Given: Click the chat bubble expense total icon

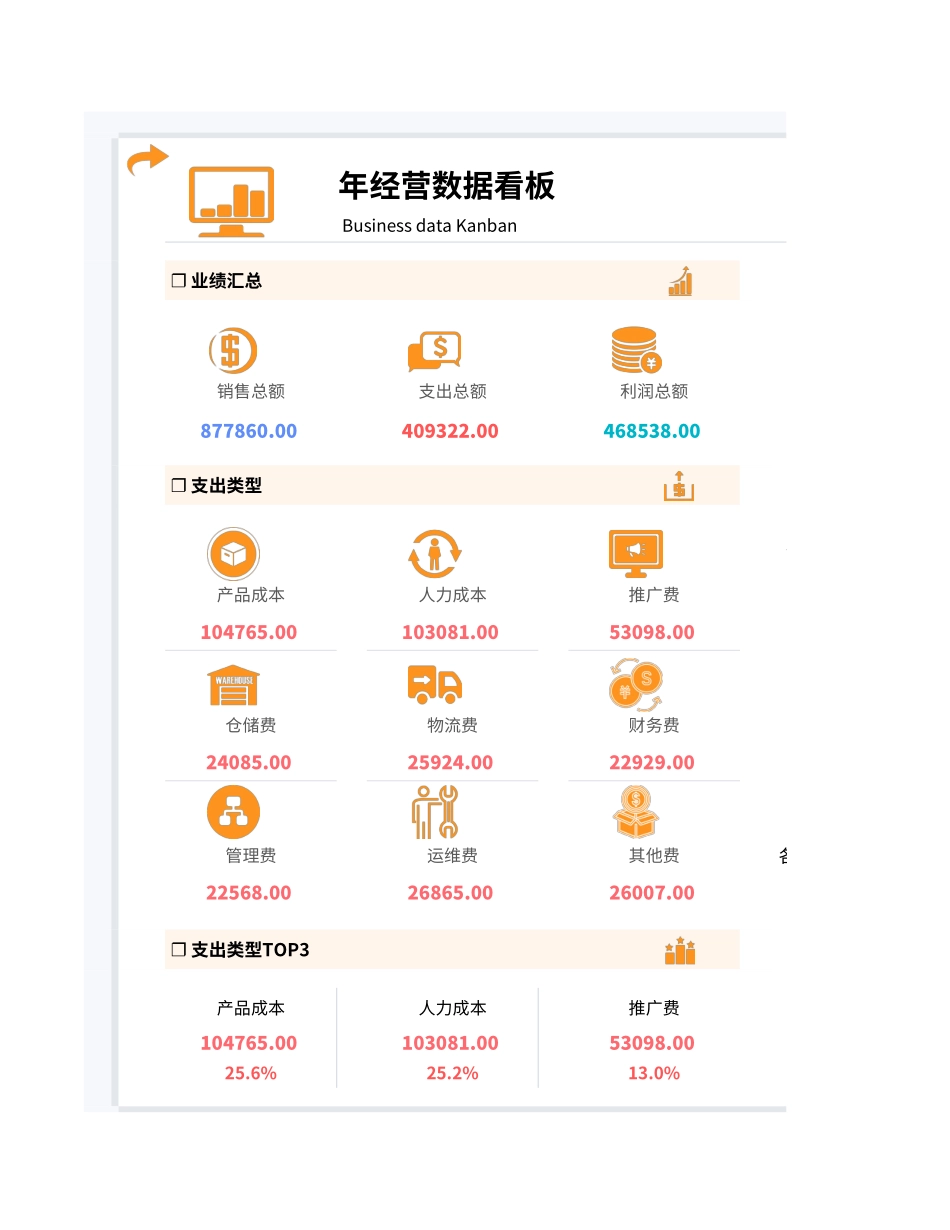Looking at the screenshot, I should click(x=434, y=351).
